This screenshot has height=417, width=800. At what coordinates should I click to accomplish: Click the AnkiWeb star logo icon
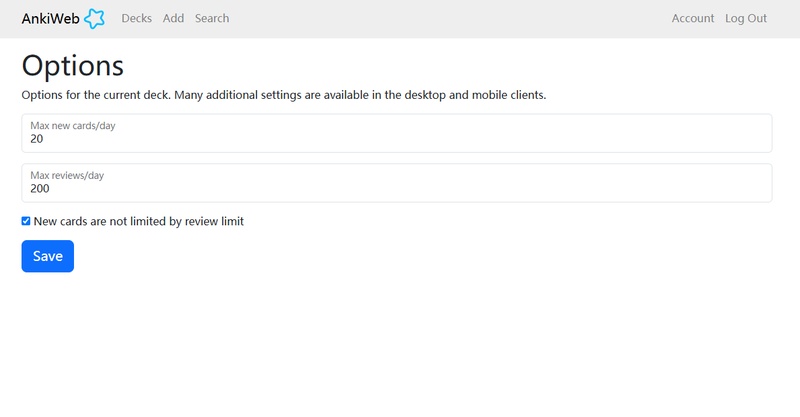coord(94,19)
